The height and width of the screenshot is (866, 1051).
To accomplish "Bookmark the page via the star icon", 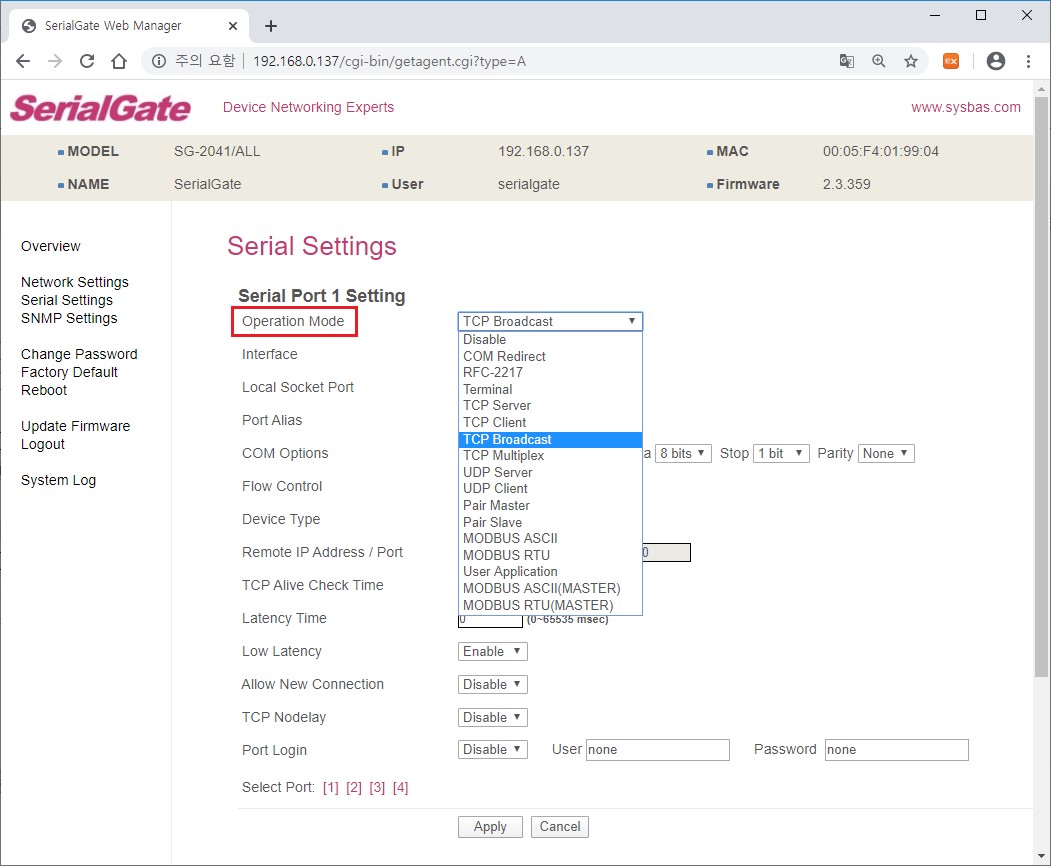I will pos(911,60).
